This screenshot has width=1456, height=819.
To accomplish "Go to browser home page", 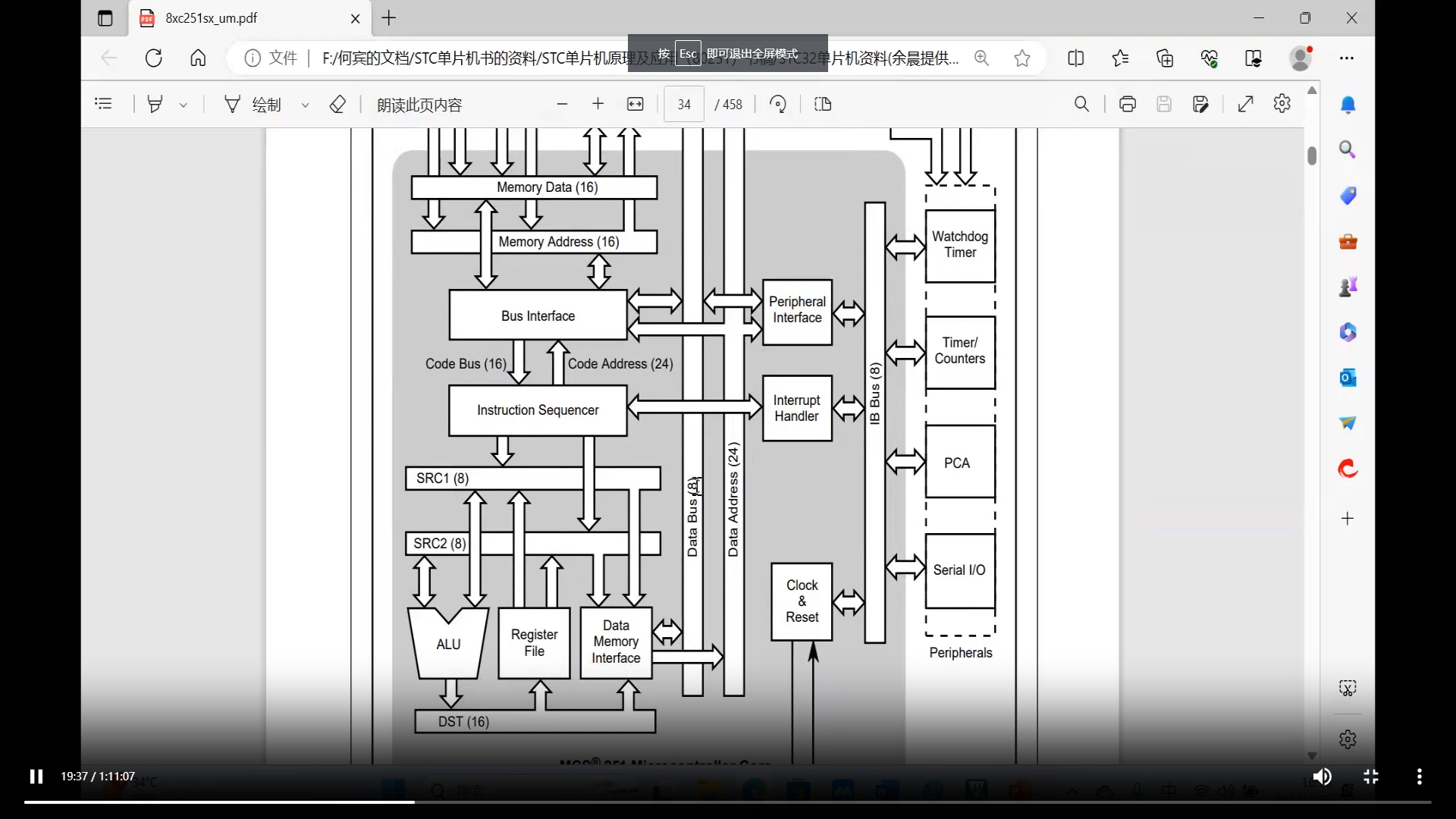I will tap(198, 58).
